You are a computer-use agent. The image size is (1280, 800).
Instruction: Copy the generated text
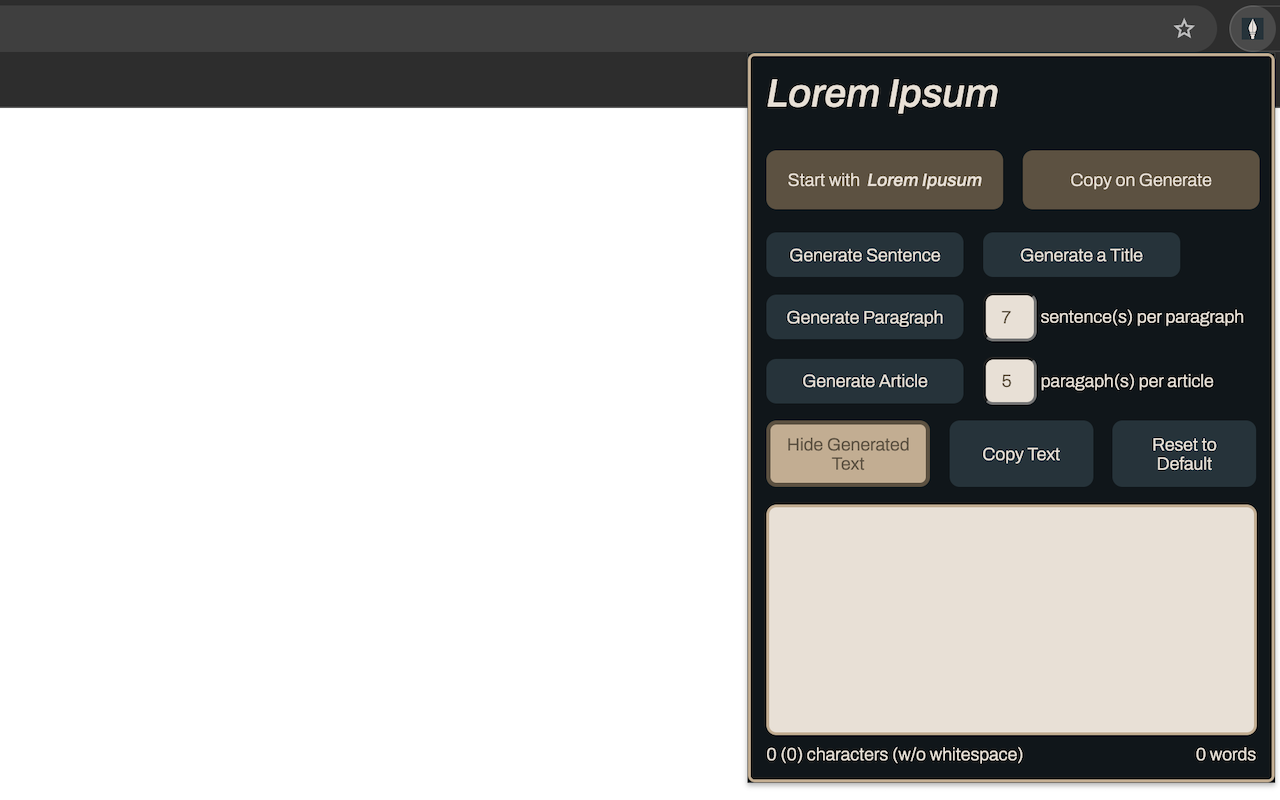(1020, 453)
